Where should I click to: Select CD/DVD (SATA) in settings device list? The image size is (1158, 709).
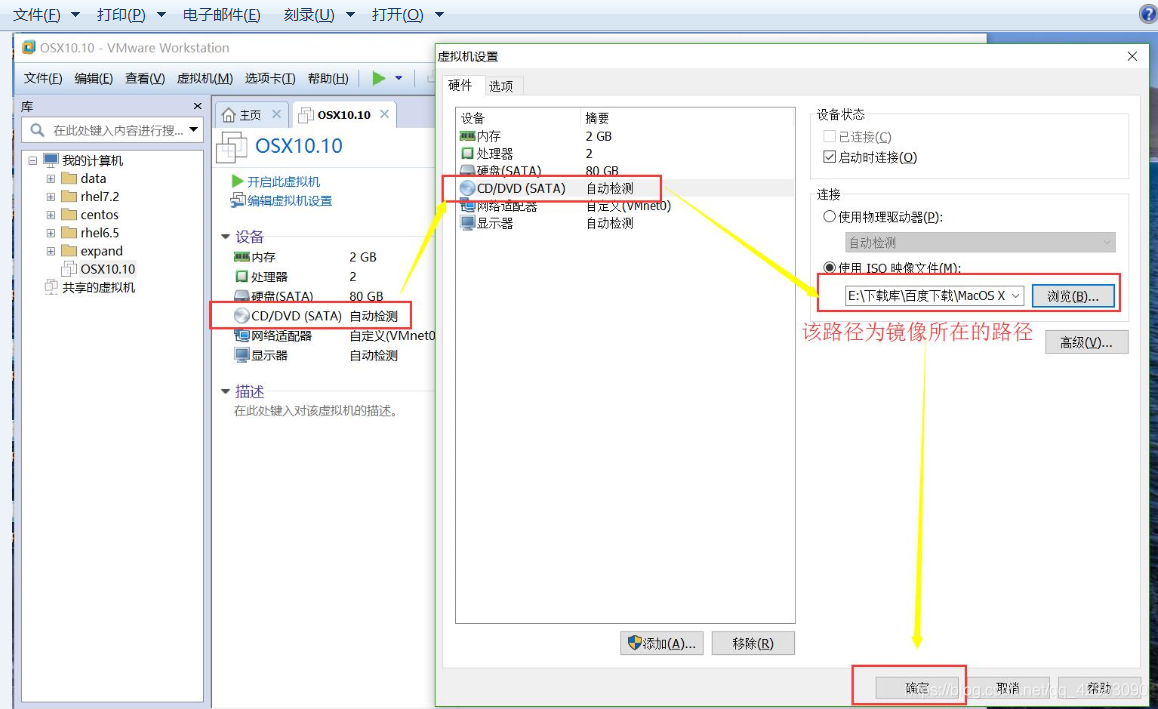click(625, 188)
